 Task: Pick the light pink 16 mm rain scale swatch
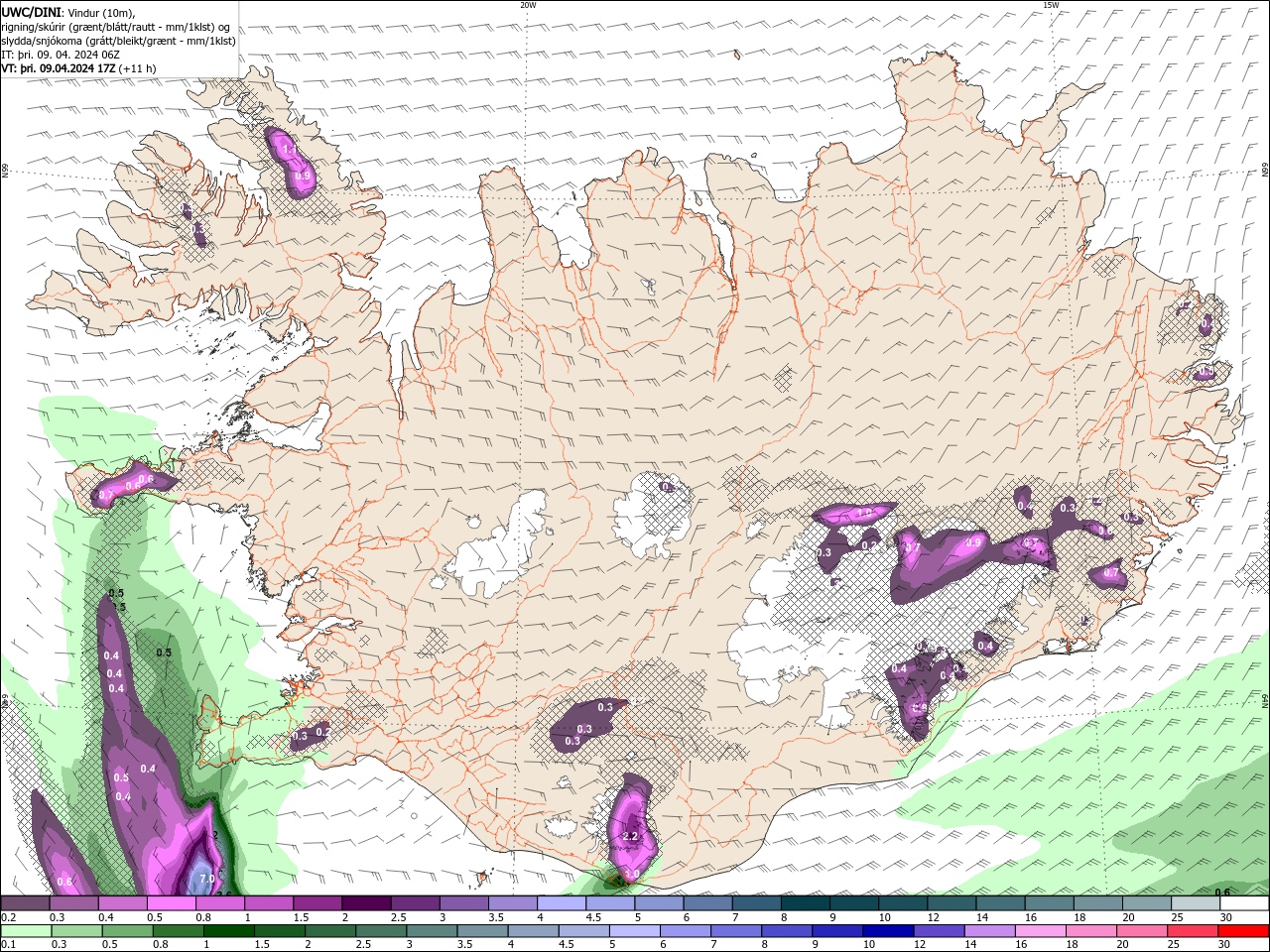pyautogui.click(x=1042, y=931)
